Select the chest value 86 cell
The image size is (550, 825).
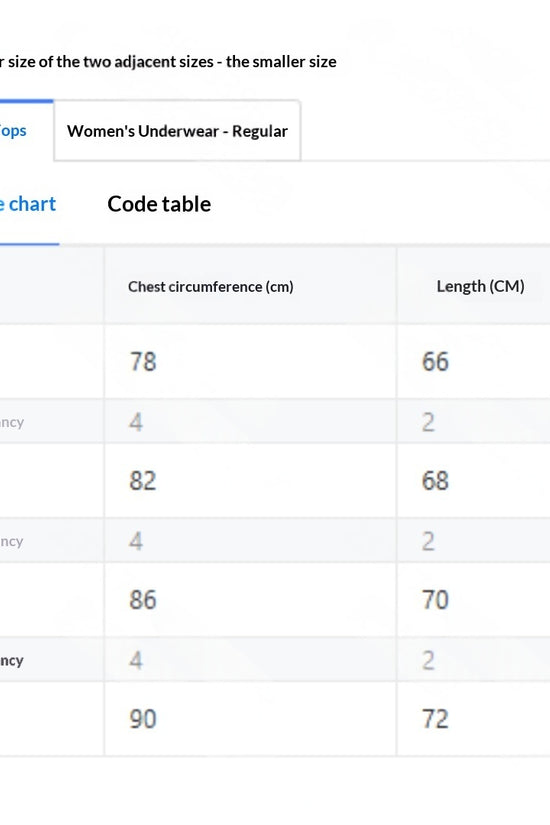(250, 599)
